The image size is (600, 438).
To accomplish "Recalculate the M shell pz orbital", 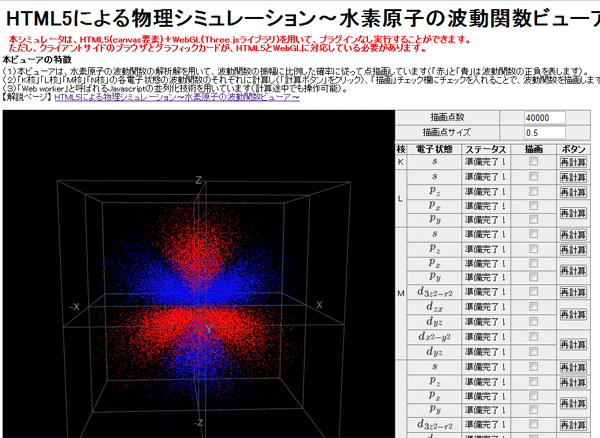I will (x=573, y=249).
